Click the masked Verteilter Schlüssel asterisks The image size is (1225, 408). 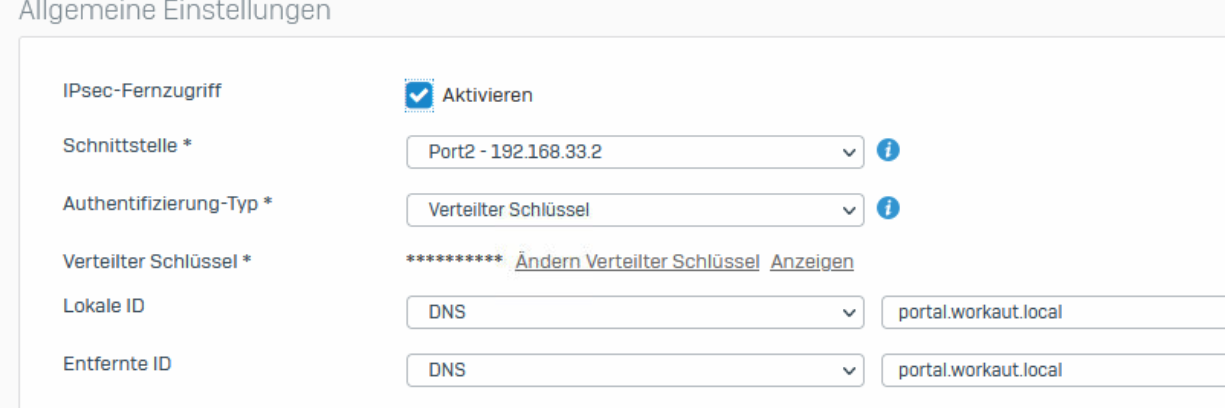454,262
